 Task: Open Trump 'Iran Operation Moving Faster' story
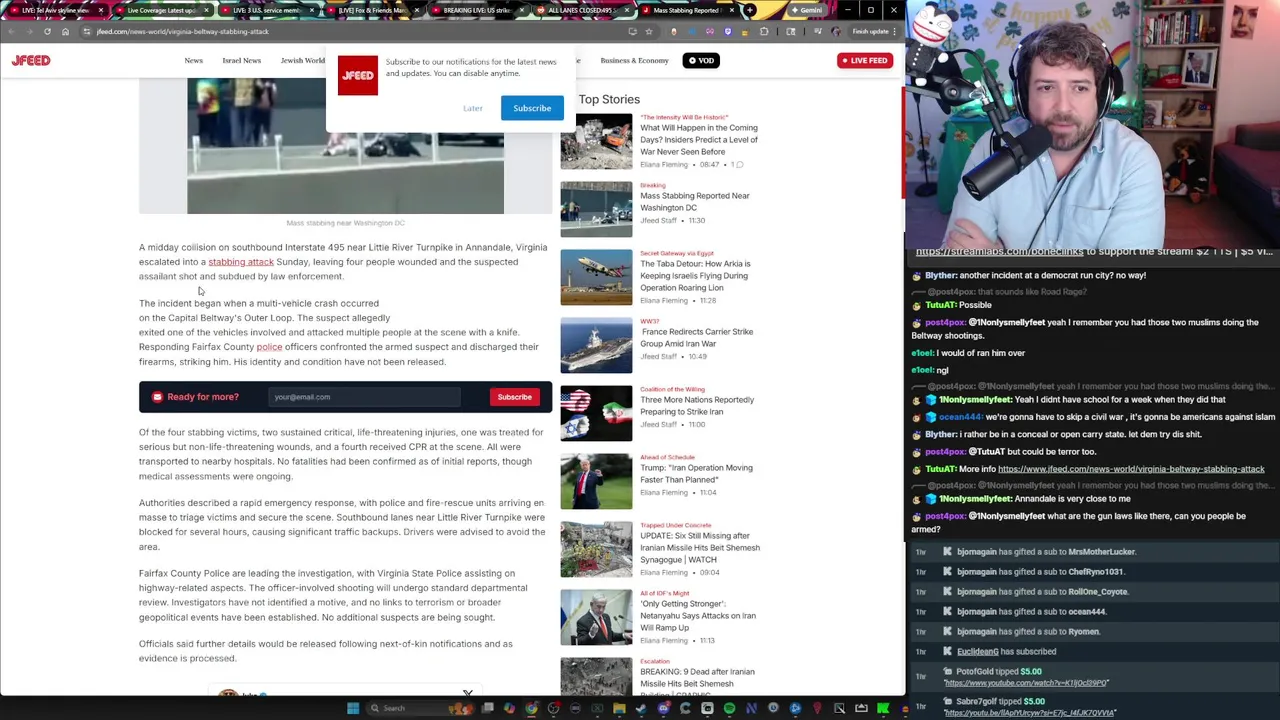pyautogui.click(x=696, y=474)
